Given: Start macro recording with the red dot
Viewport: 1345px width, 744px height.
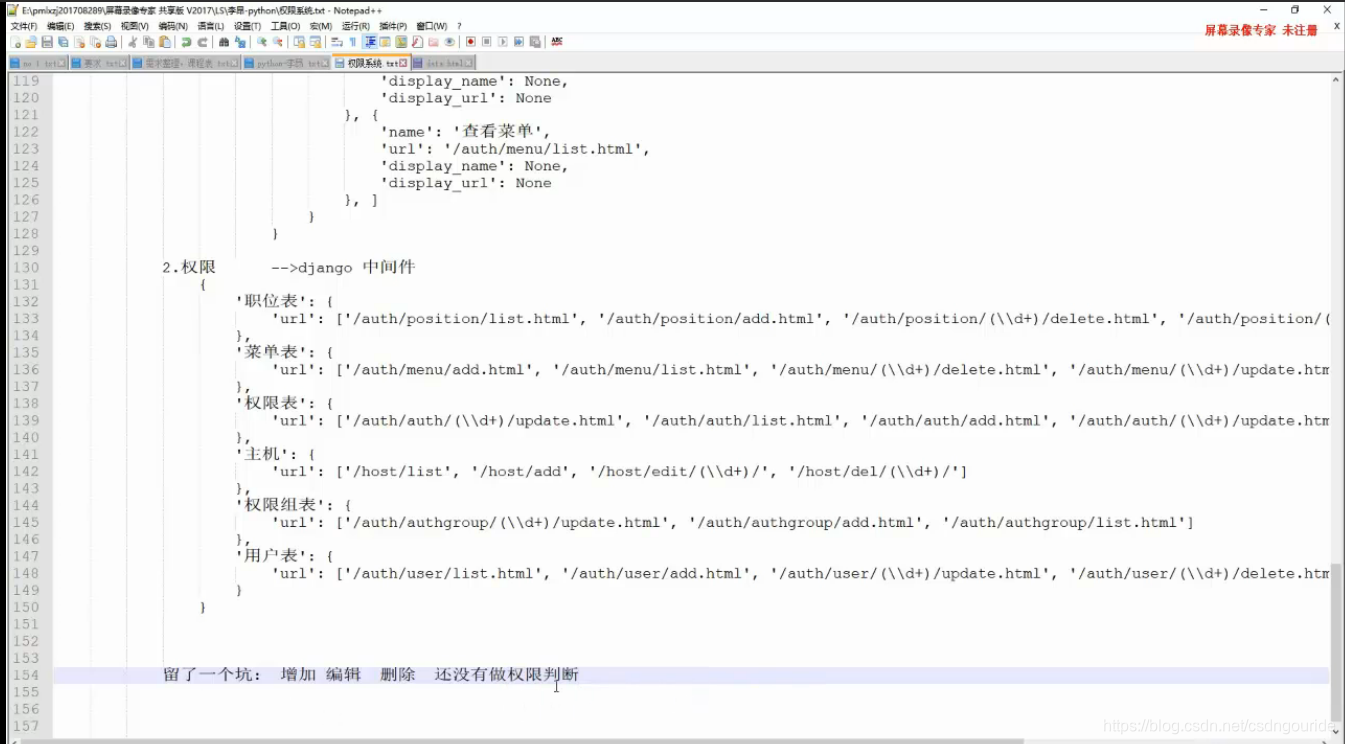Looking at the screenshot, I should pos(470,42).
